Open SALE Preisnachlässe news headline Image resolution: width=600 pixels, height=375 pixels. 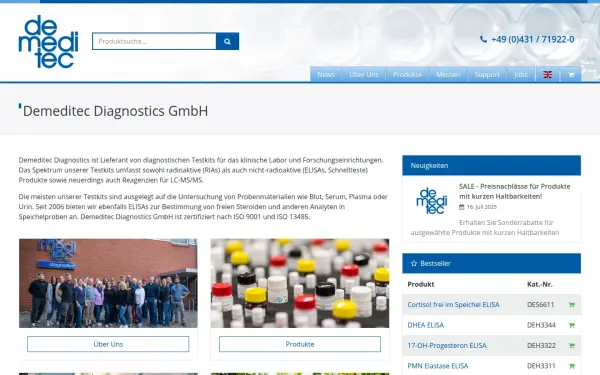pyautogui.click(x=514, y=191)
